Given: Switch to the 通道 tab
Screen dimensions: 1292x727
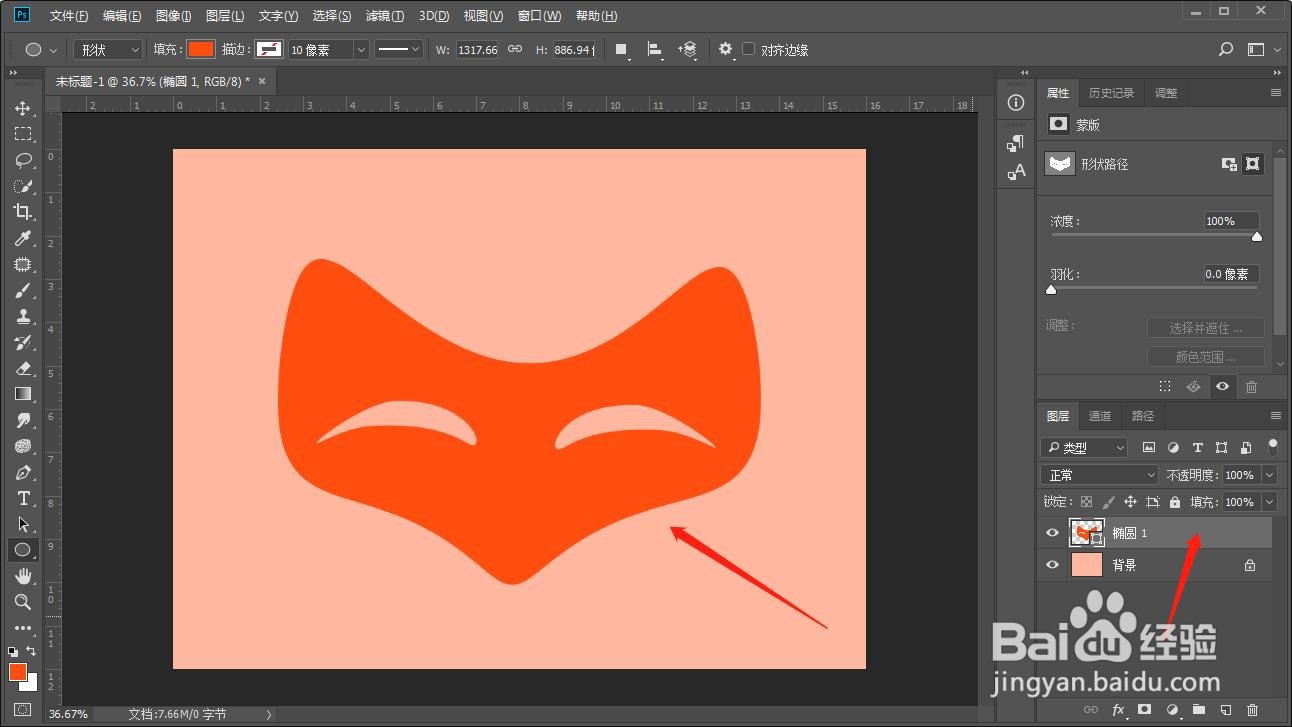Looking at the screenshot, I should pyautogui.click(x=1100, y=416).
